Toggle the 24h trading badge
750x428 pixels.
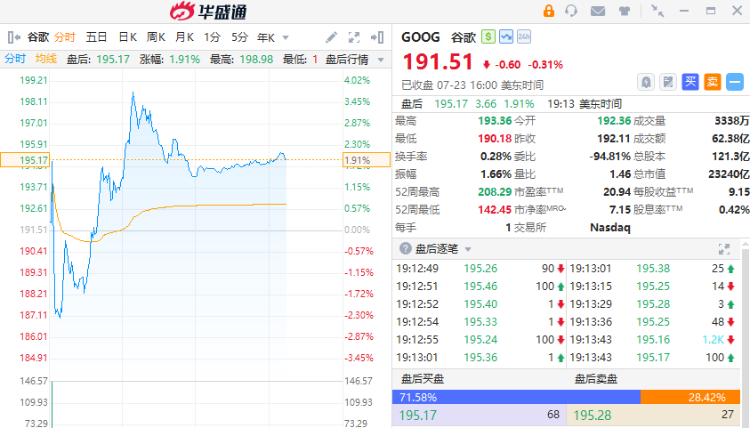[524, 36]
